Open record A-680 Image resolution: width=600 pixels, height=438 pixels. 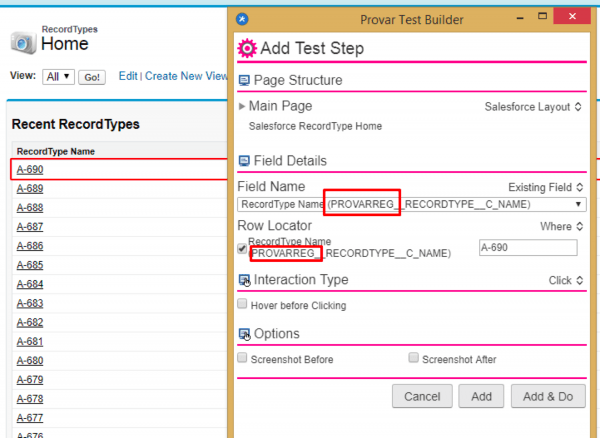(x=30, y=361)
